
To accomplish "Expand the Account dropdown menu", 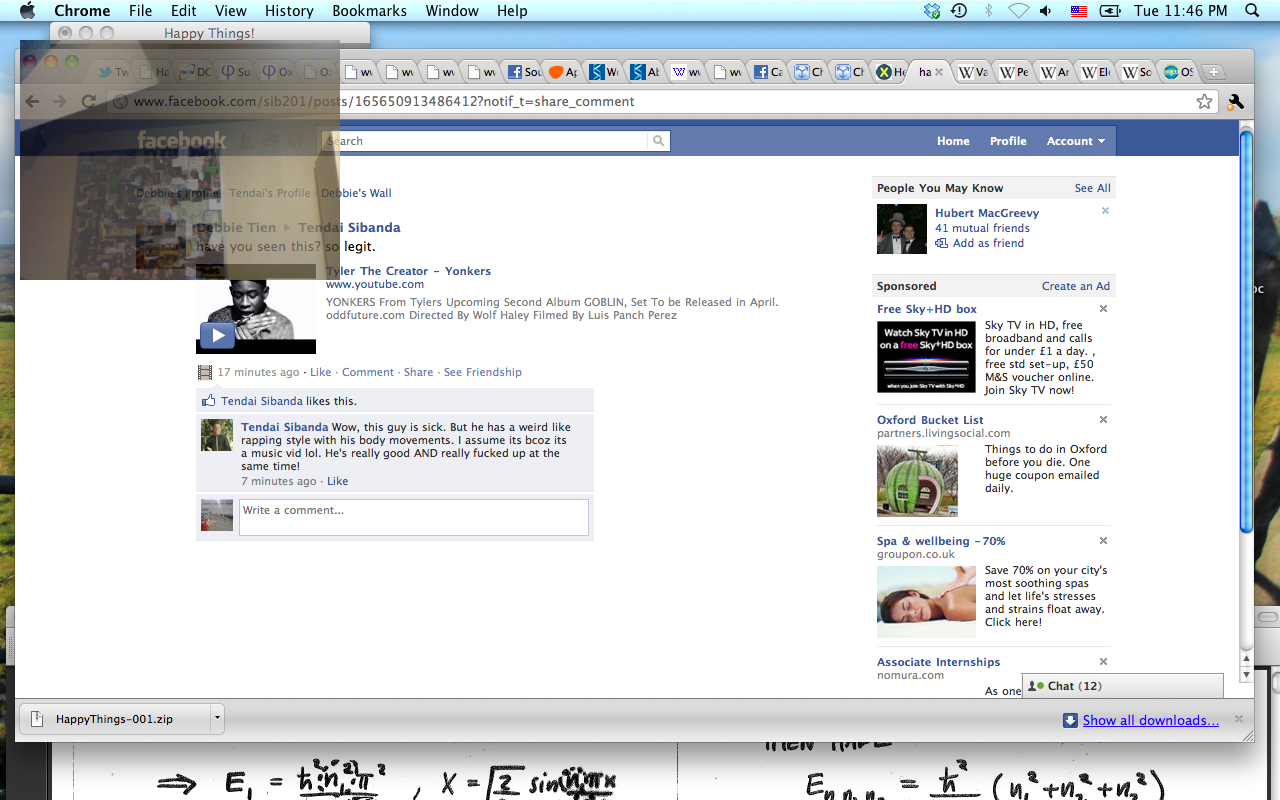I will (x=1075, y=141).
